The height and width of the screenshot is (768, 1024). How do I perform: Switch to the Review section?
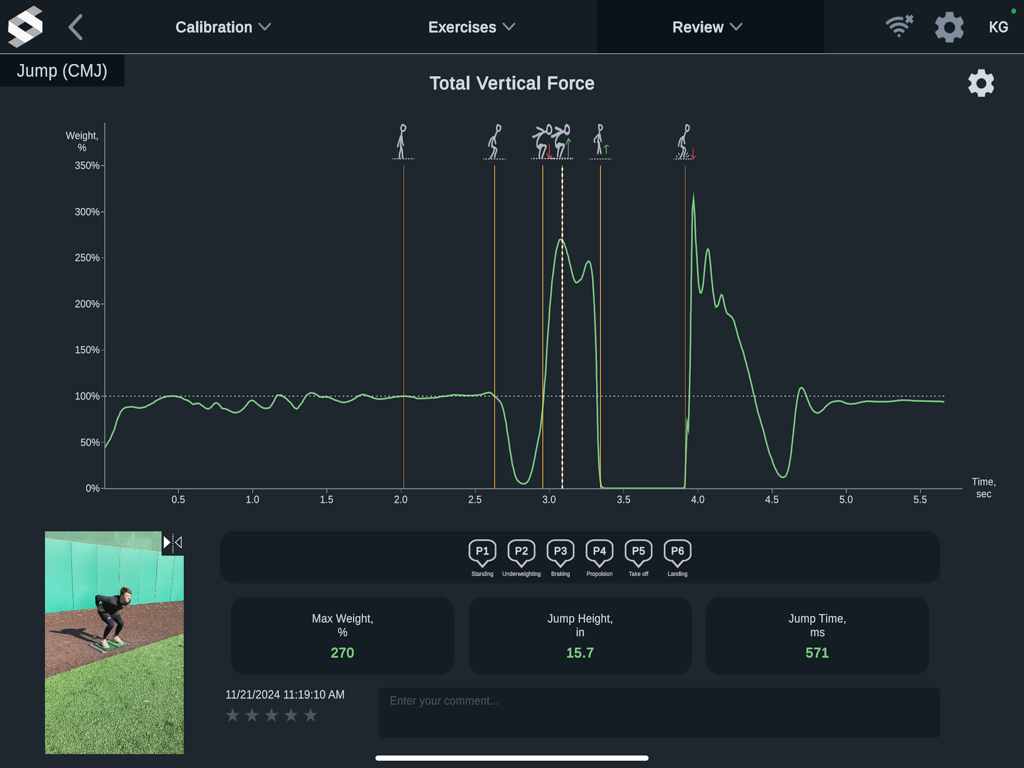point(709,27)
